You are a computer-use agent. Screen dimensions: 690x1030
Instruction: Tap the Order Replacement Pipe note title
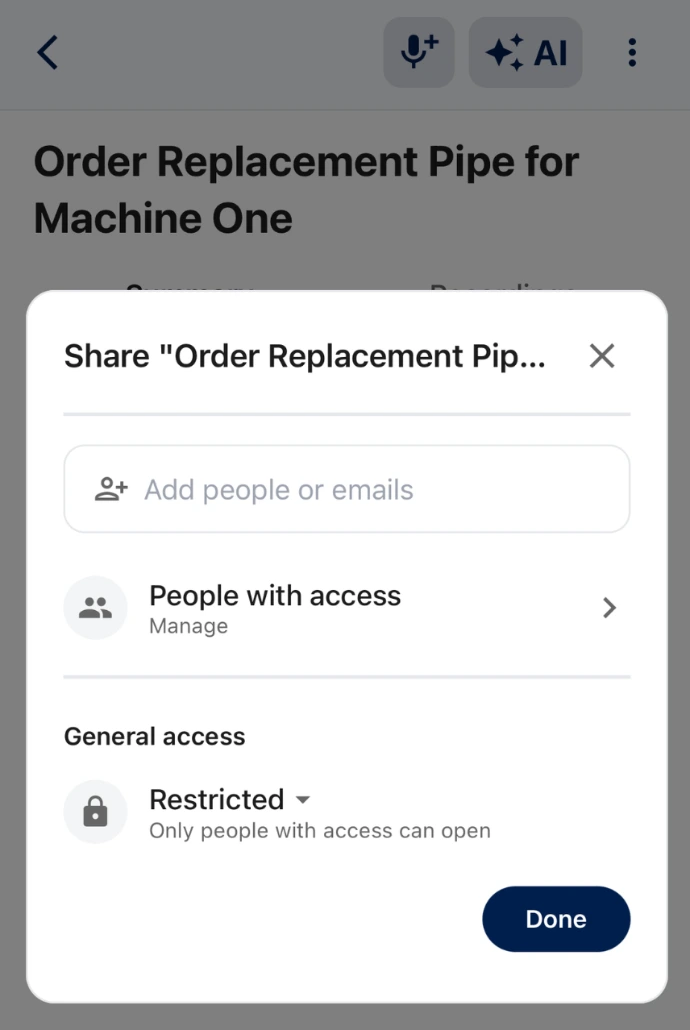point(306,190)
